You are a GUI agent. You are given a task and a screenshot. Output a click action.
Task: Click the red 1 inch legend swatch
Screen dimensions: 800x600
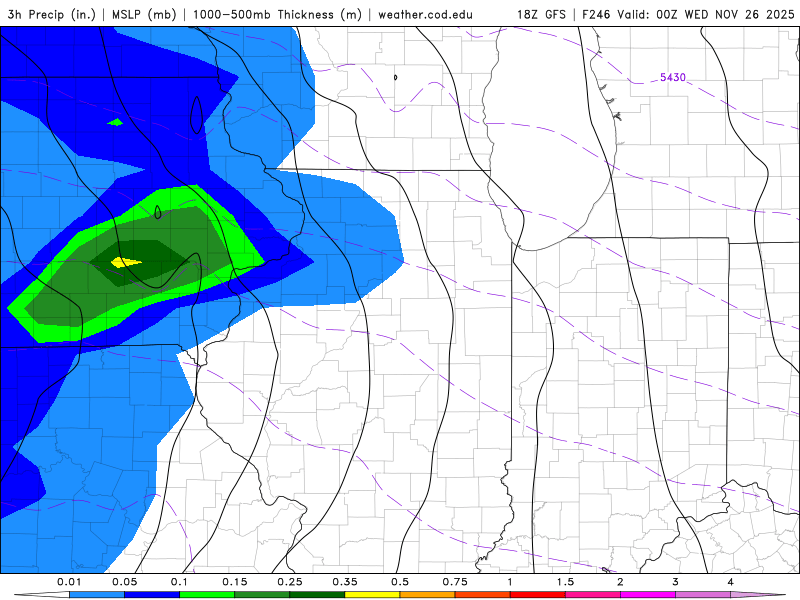pos(537,595)
